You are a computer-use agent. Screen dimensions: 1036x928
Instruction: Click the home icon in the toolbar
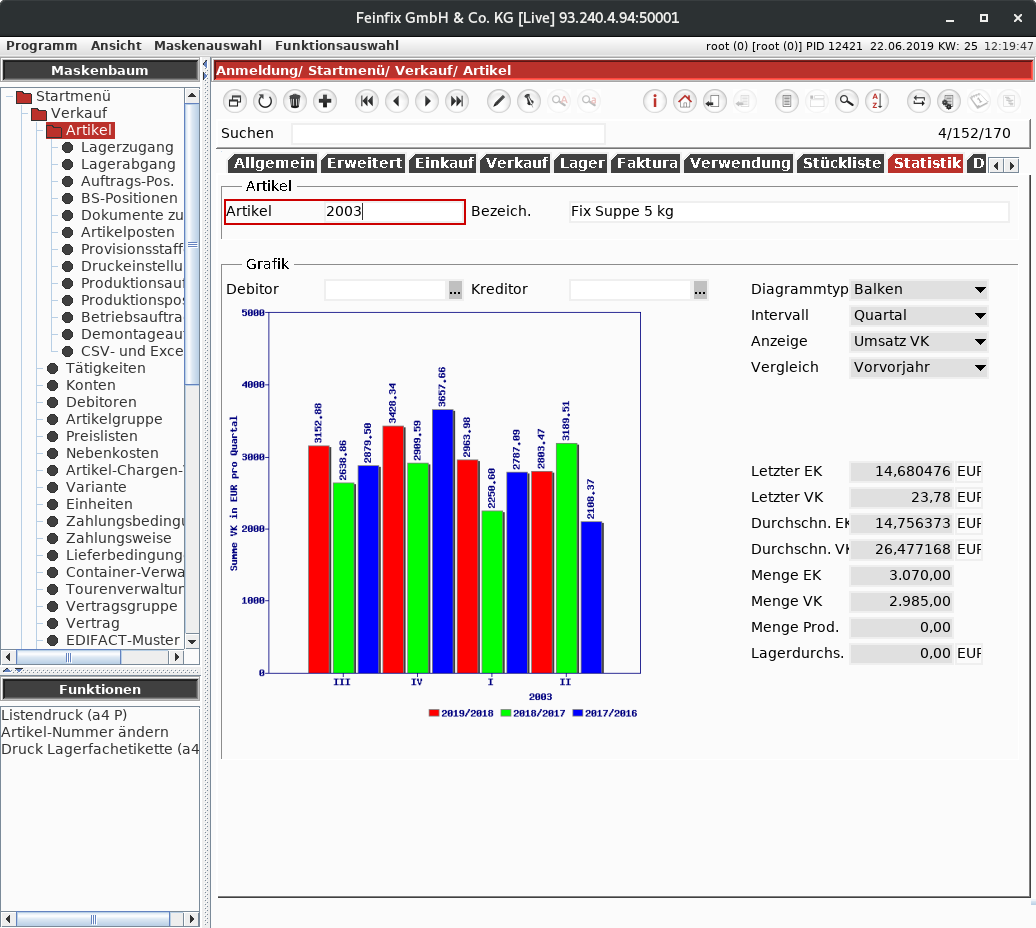coord(685,101)
